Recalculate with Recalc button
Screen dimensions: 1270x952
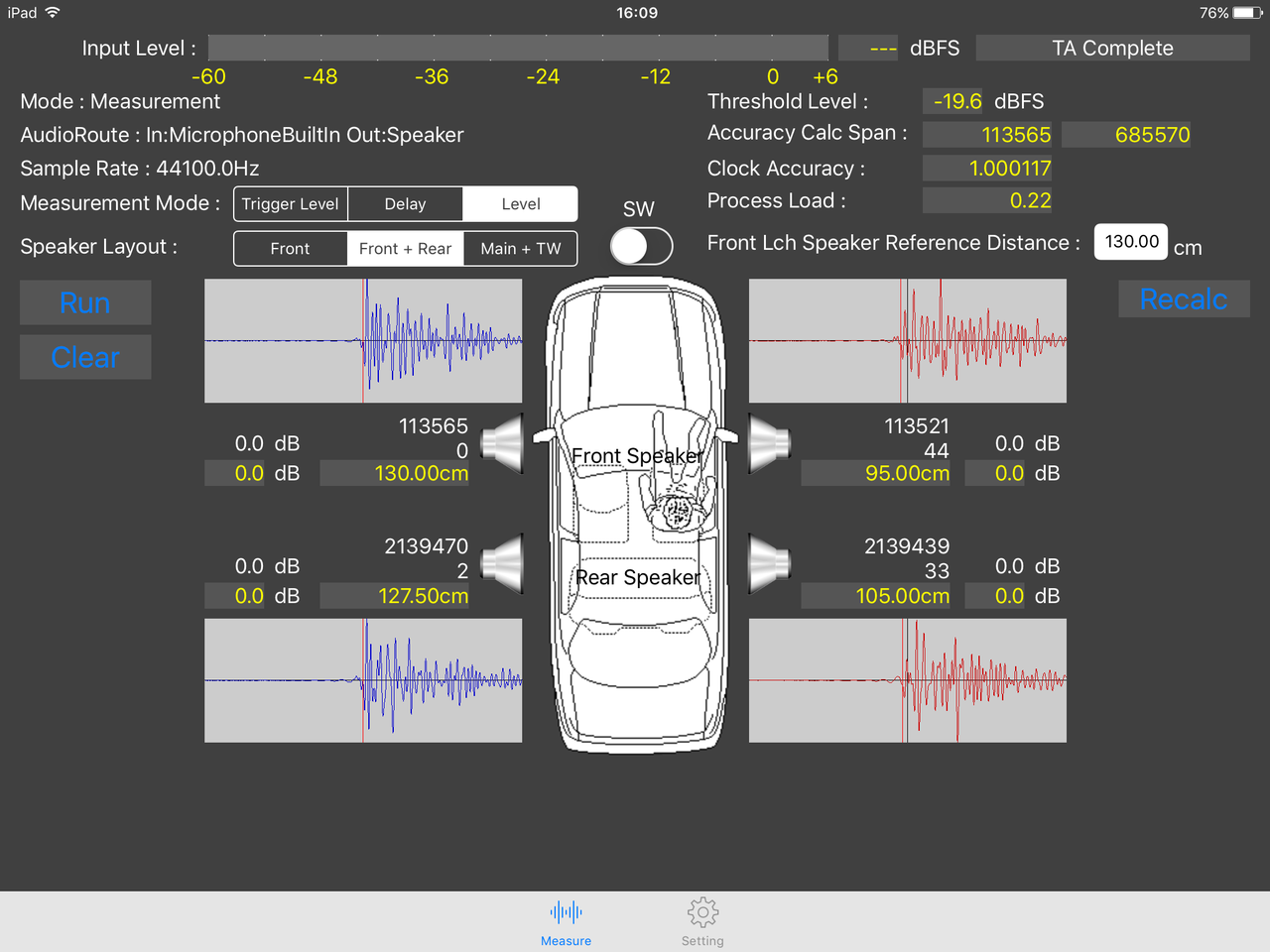tap(1184, 299)
